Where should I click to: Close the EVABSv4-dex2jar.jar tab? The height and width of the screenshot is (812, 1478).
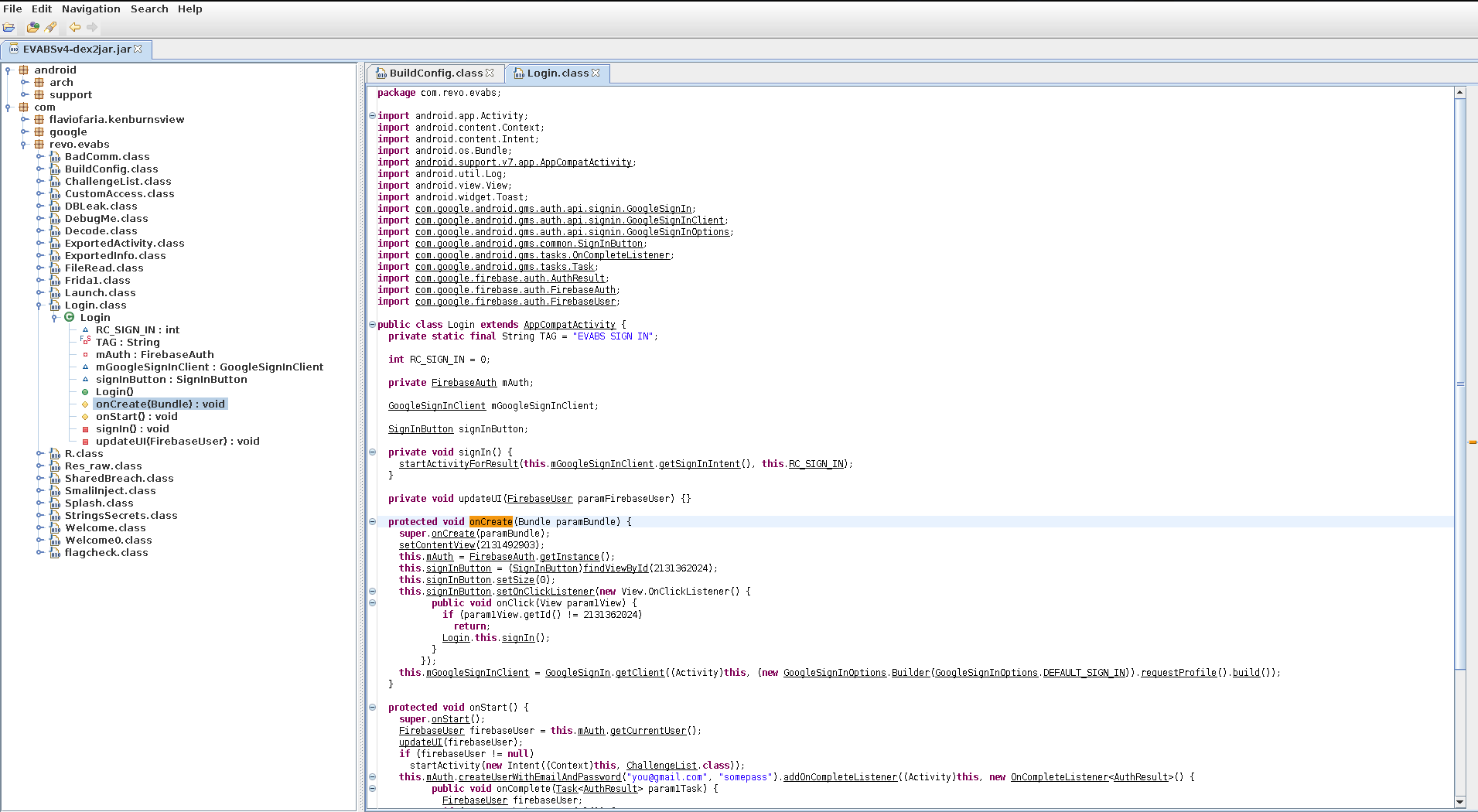(138, 49)
